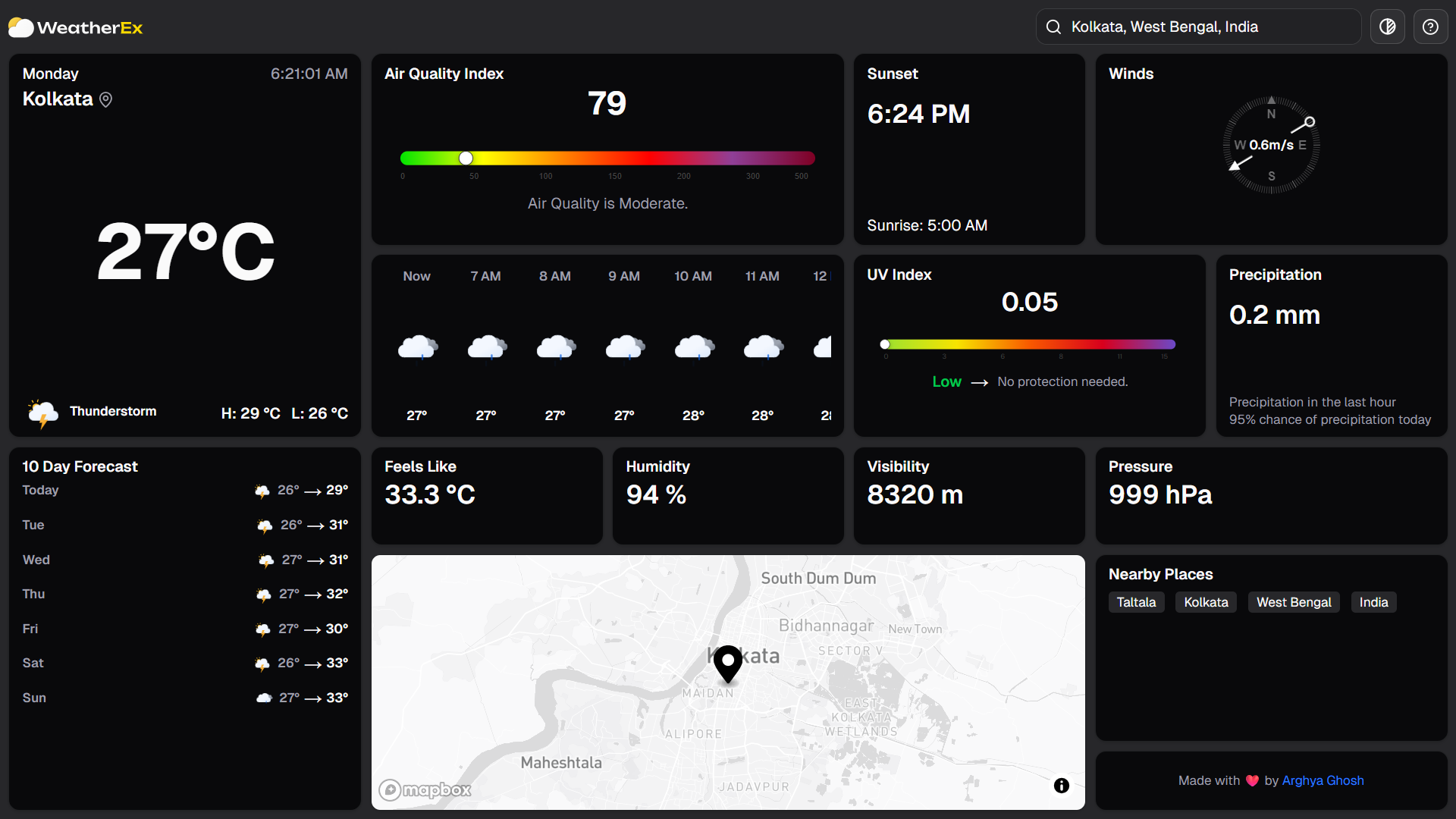Click the 33.3 °C Feels Like value
The width and height of the screenshot is (1456, 819).
point(430,494)
